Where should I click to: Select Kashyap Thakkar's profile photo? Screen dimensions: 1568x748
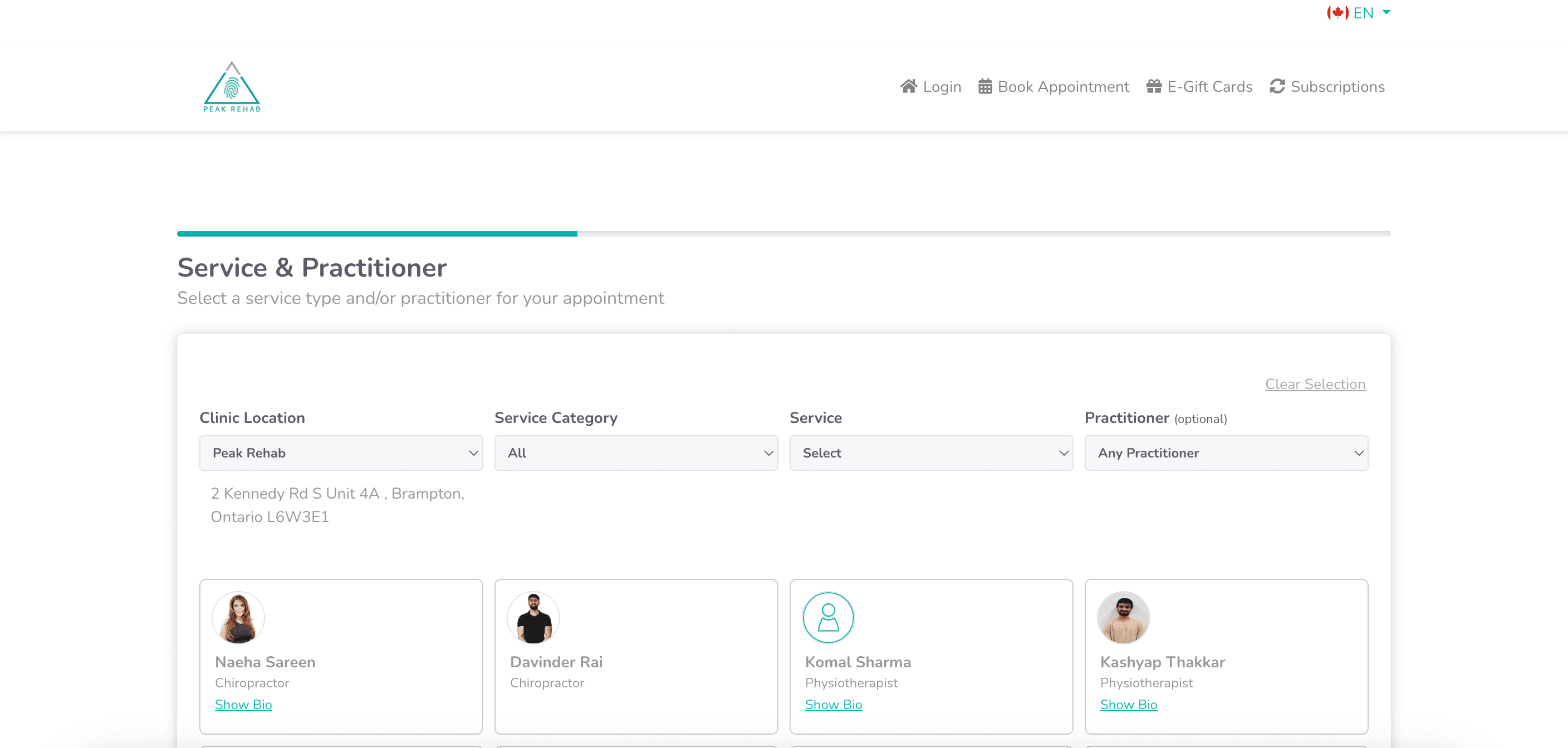[1123, 617]
